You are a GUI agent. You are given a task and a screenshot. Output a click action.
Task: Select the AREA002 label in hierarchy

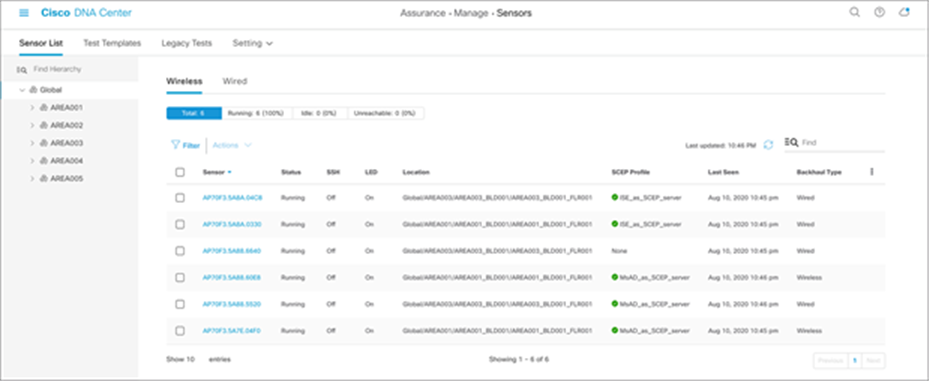[x=66, y=126]
